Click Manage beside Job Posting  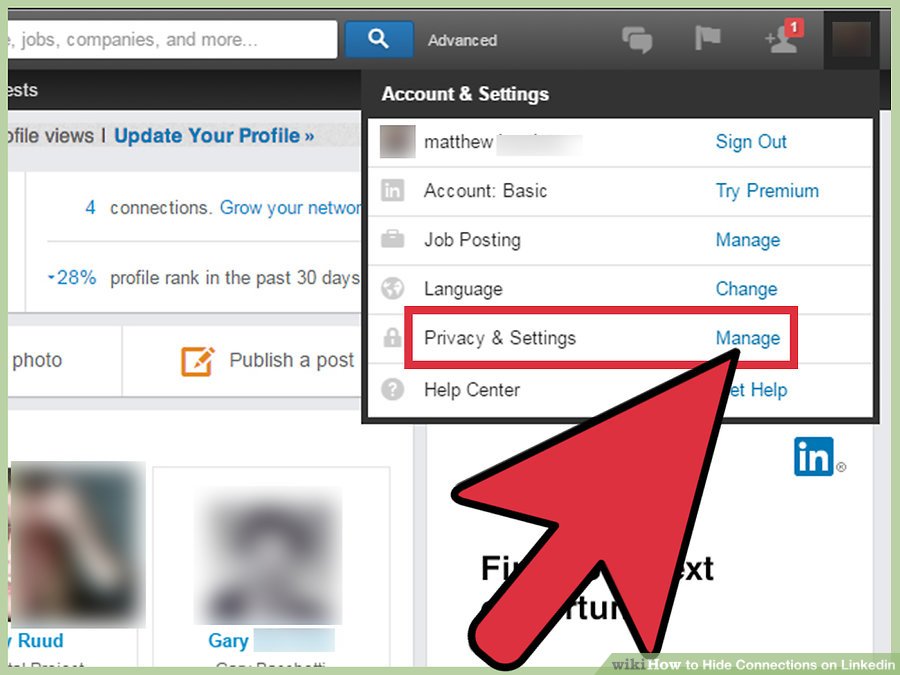point(747,239)
